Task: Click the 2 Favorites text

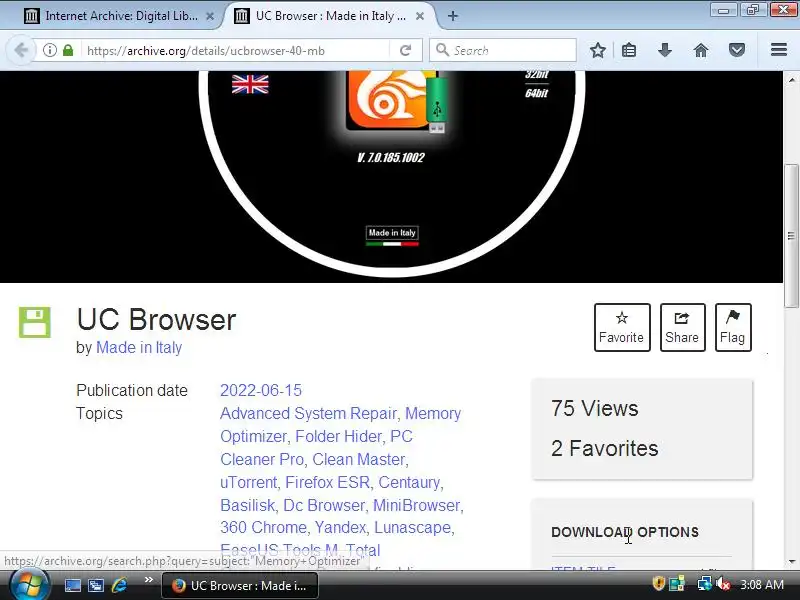Action: click(605, 448)
